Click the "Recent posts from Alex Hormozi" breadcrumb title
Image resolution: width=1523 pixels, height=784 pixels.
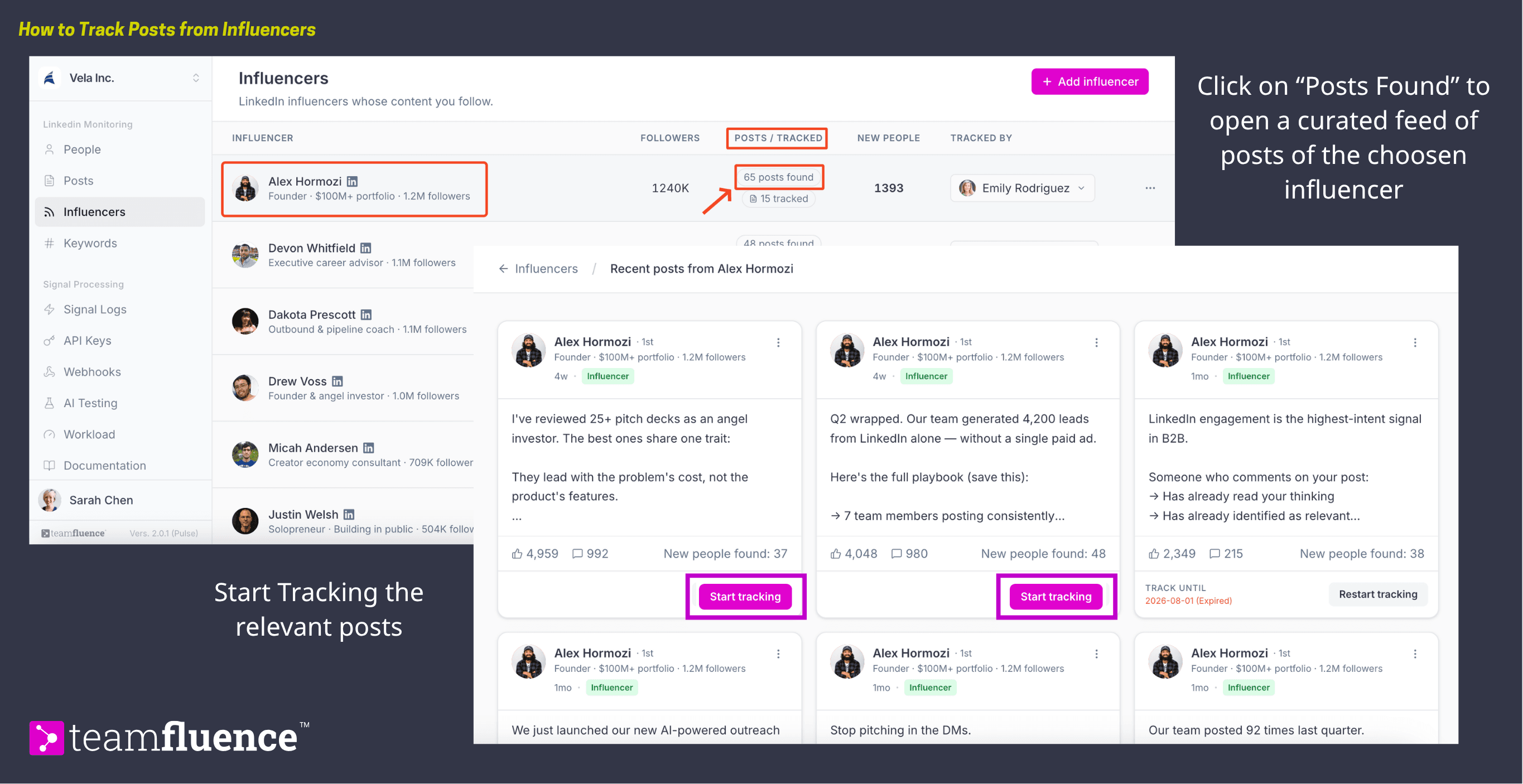[702, 269]
